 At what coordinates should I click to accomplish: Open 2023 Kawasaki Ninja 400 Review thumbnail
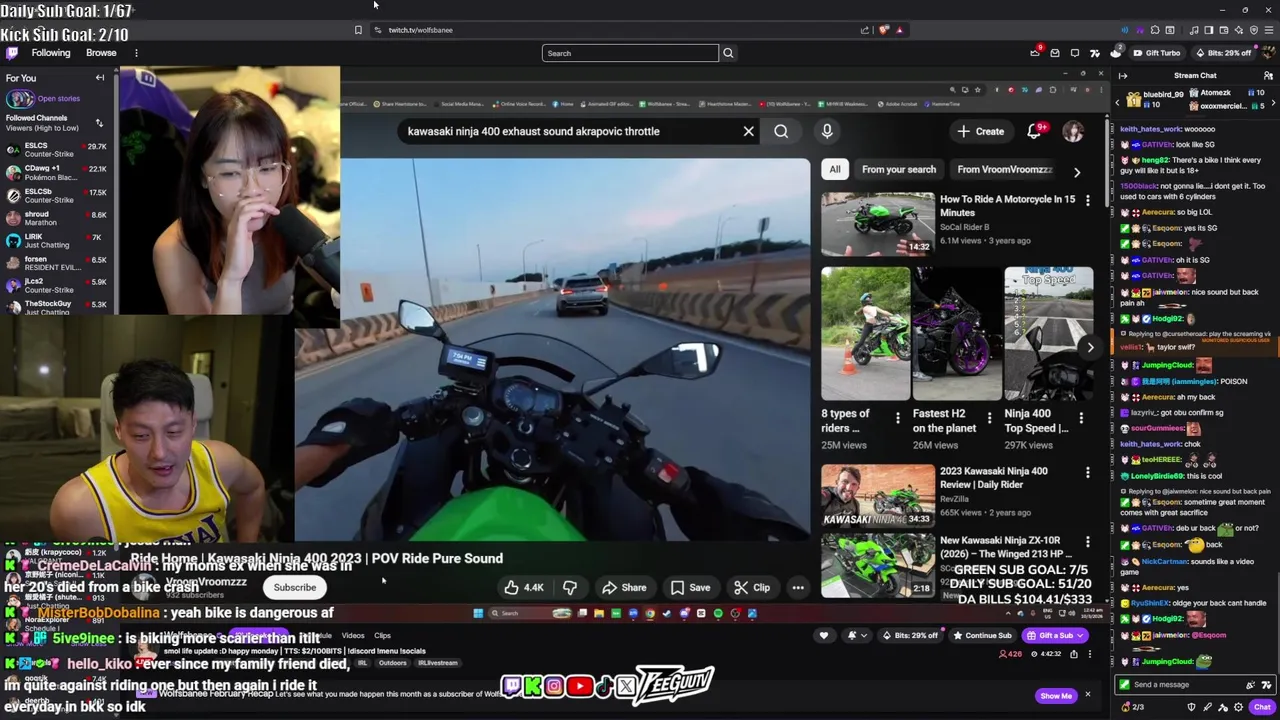(878, 495)
